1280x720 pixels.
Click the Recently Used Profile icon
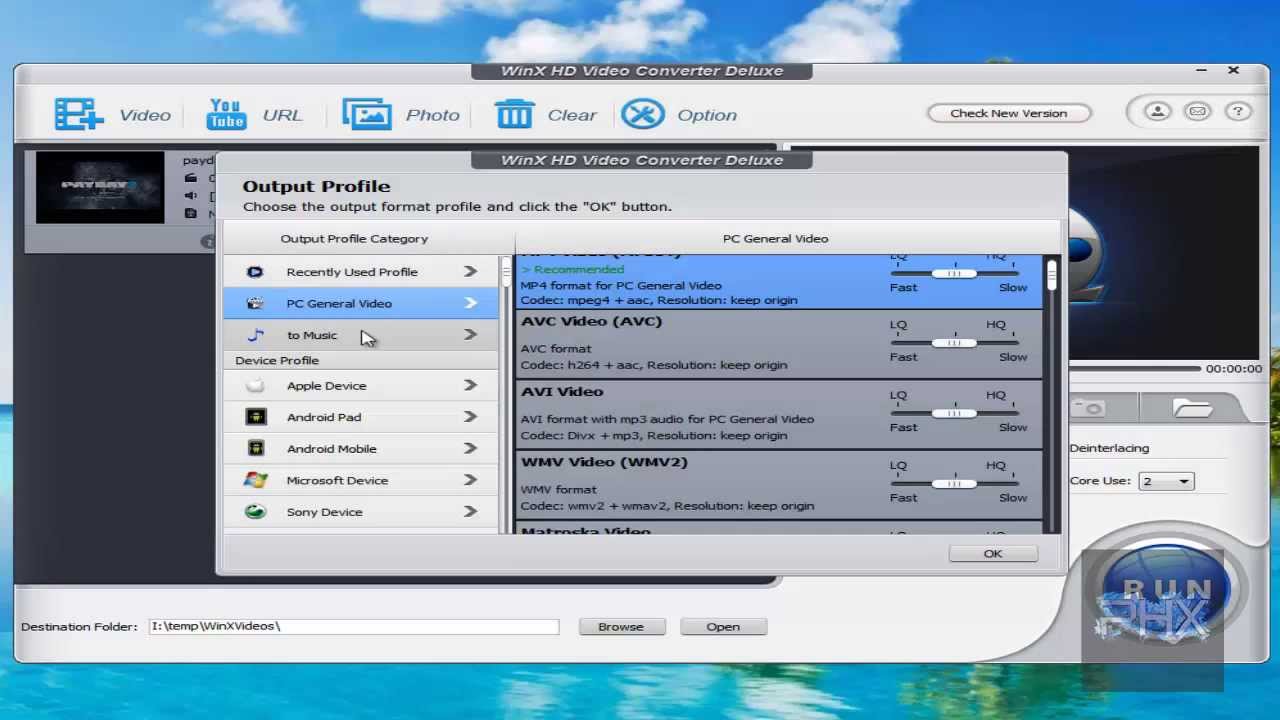pos(255,272)
